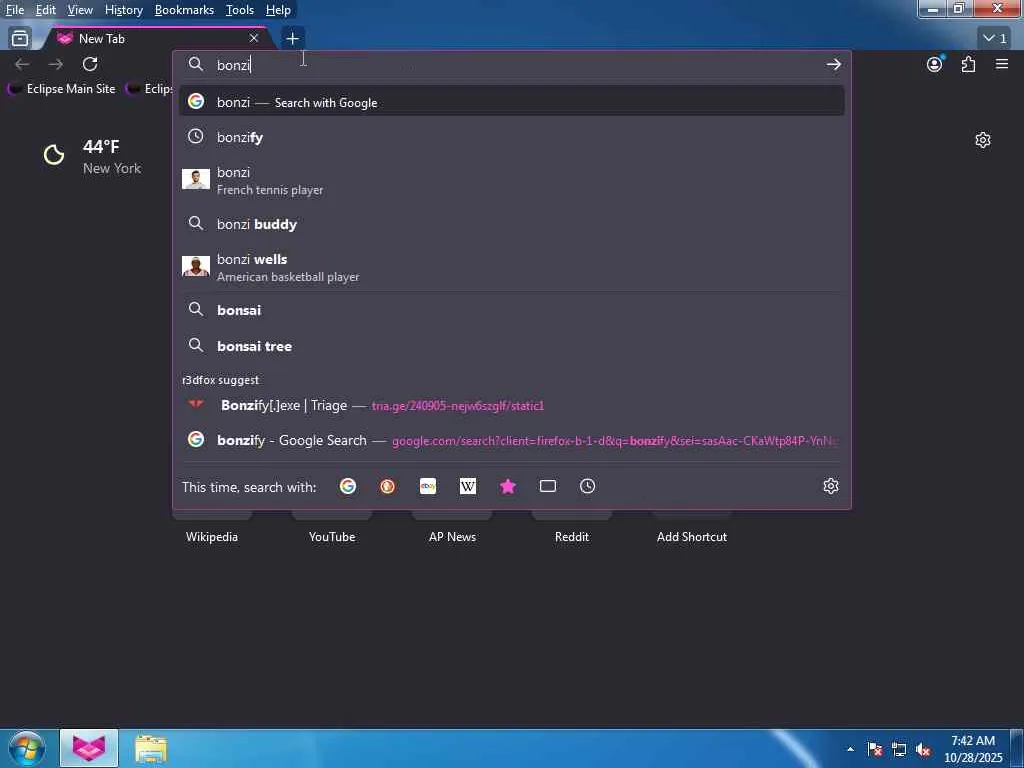The image size is (1024, 768).
Task: Expand the list all tabs dropdown
Action: click(995, 38)
